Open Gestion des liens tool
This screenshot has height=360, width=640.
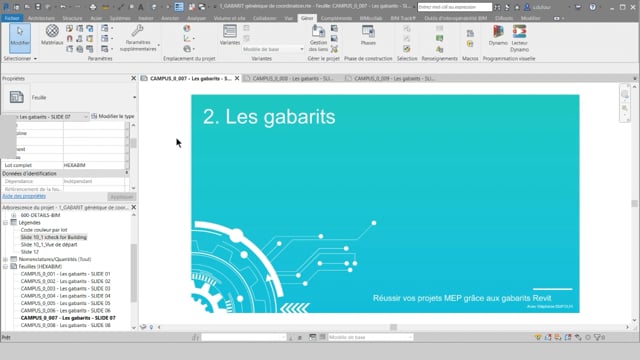pos(318,38)
